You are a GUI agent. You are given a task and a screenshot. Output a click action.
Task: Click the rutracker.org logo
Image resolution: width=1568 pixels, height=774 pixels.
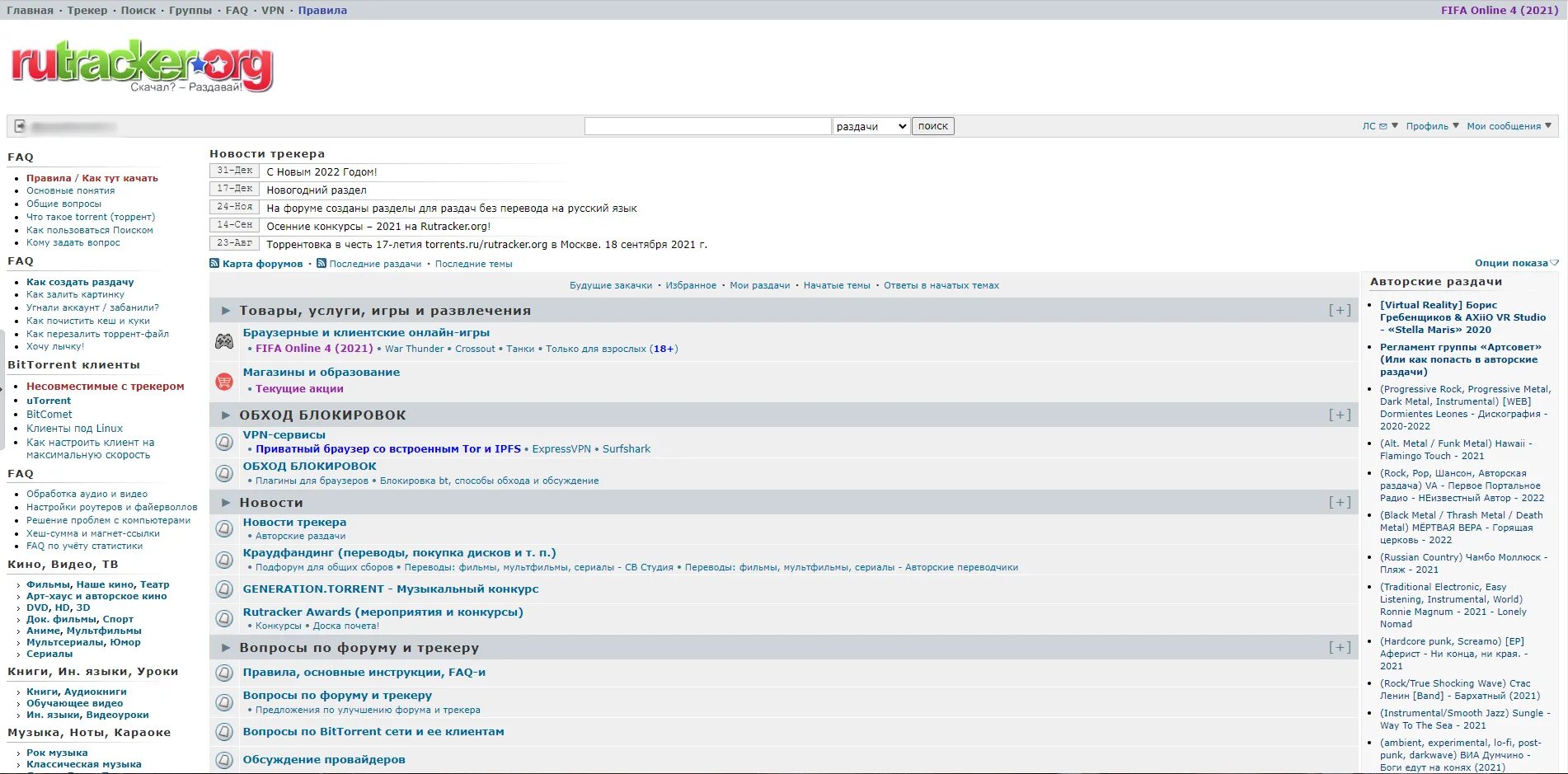[x=141, y=65]
